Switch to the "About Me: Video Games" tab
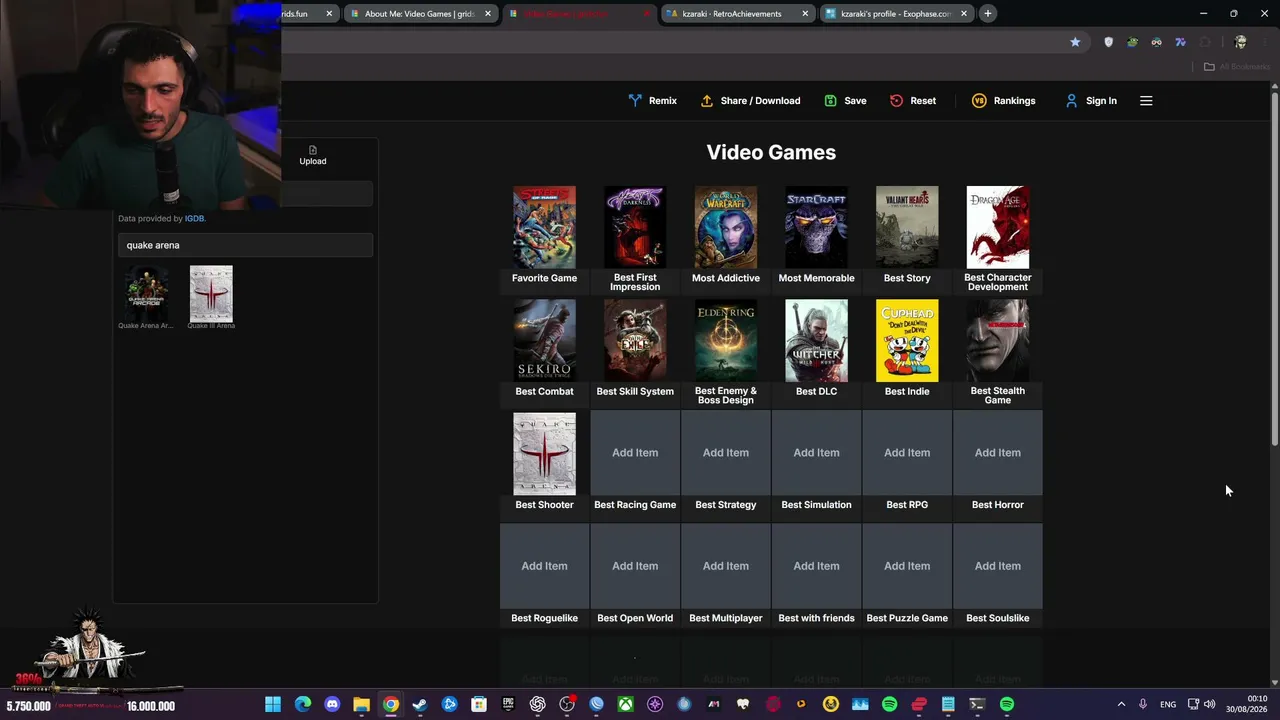Screen dimensions: 1280x720 point(419,14)
